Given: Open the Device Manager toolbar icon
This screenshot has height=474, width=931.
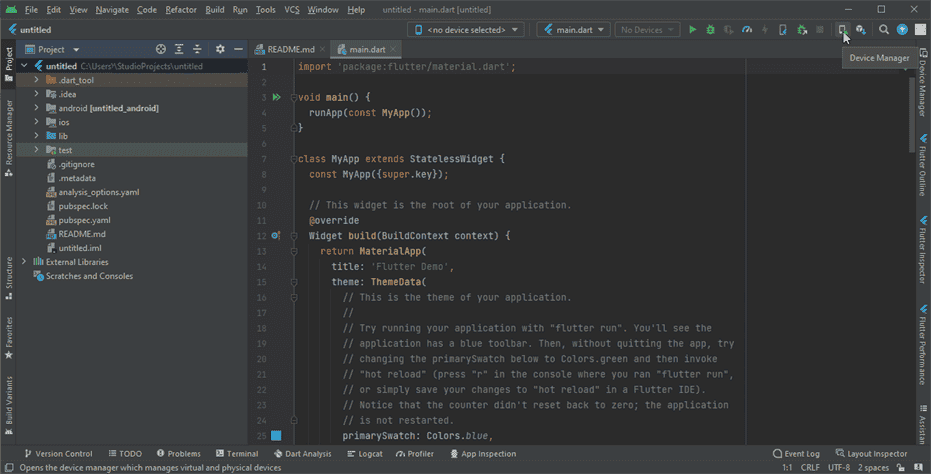Looking at the screenshot, I should (x=842, y=30).
